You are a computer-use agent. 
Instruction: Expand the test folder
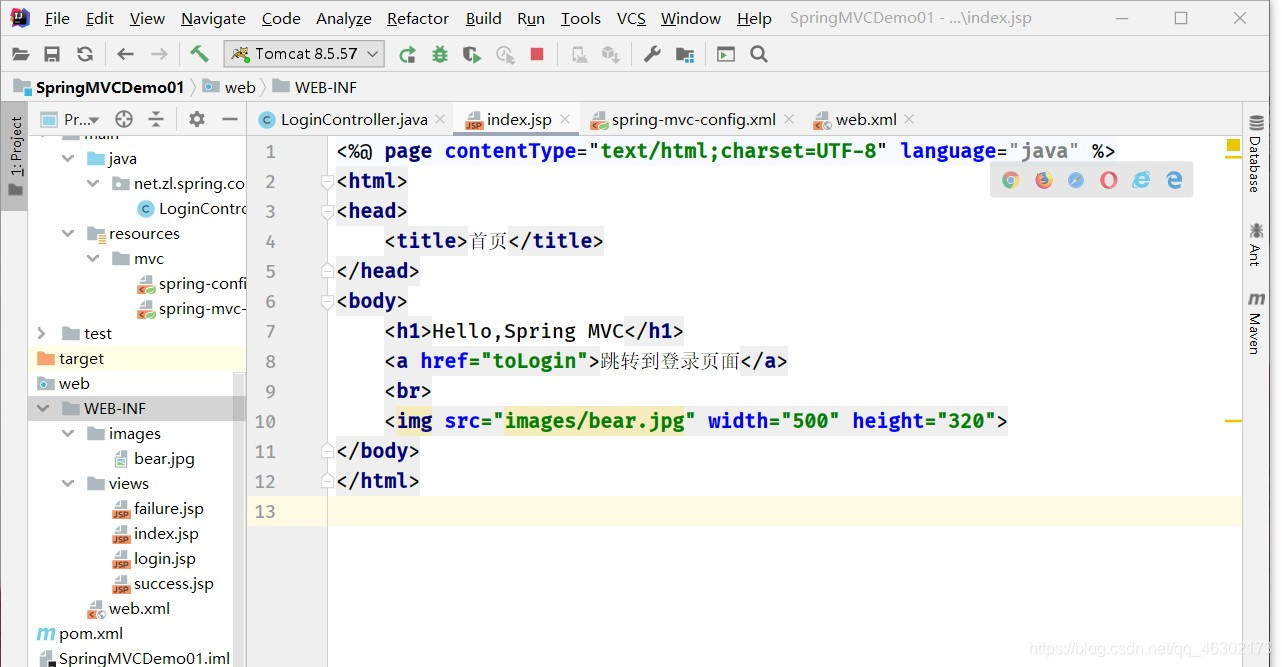[42, 333]
